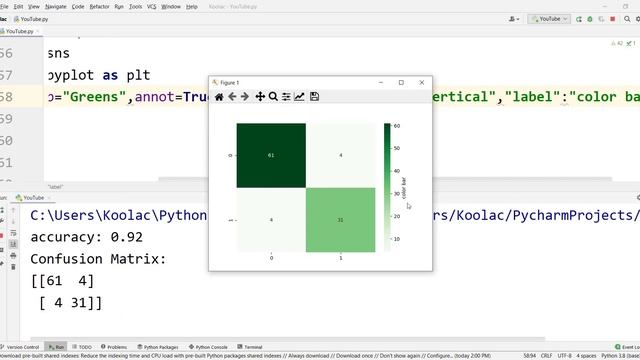
Task: Stop the running process with the red square
Action: tap(613, 19)
